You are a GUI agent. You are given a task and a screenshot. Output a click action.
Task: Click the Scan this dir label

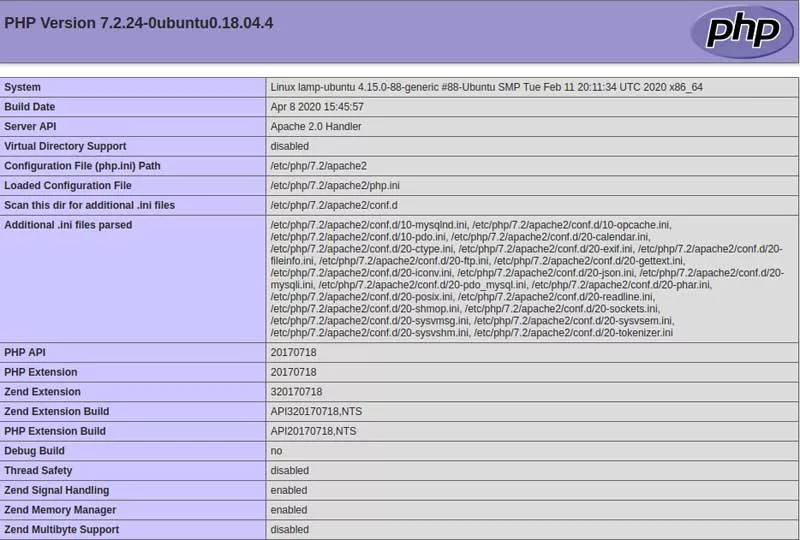click(x=89, y=205)
